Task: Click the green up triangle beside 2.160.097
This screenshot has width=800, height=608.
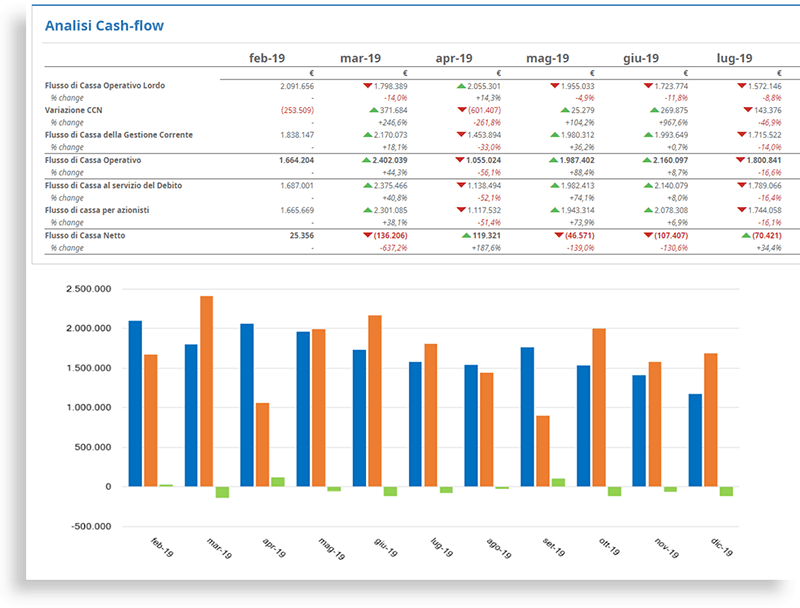Action: point(646,160)
